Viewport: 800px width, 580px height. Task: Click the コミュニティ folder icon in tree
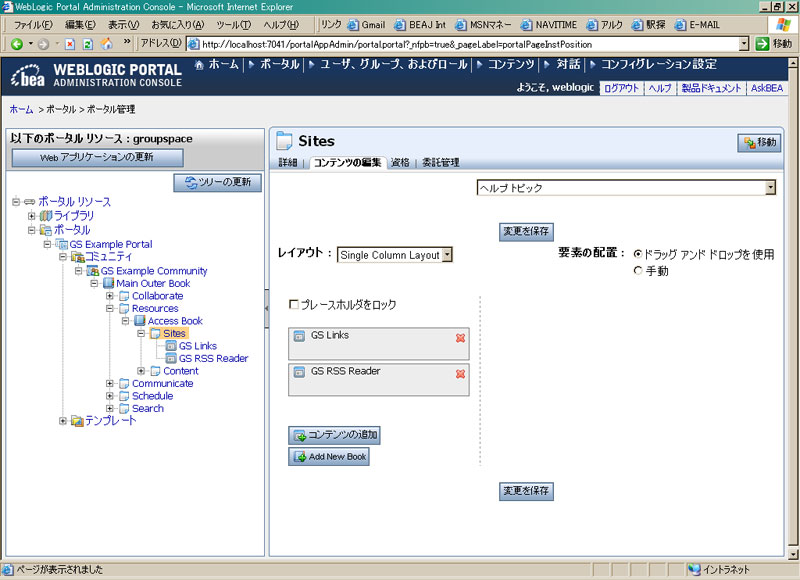click(78, 257)
